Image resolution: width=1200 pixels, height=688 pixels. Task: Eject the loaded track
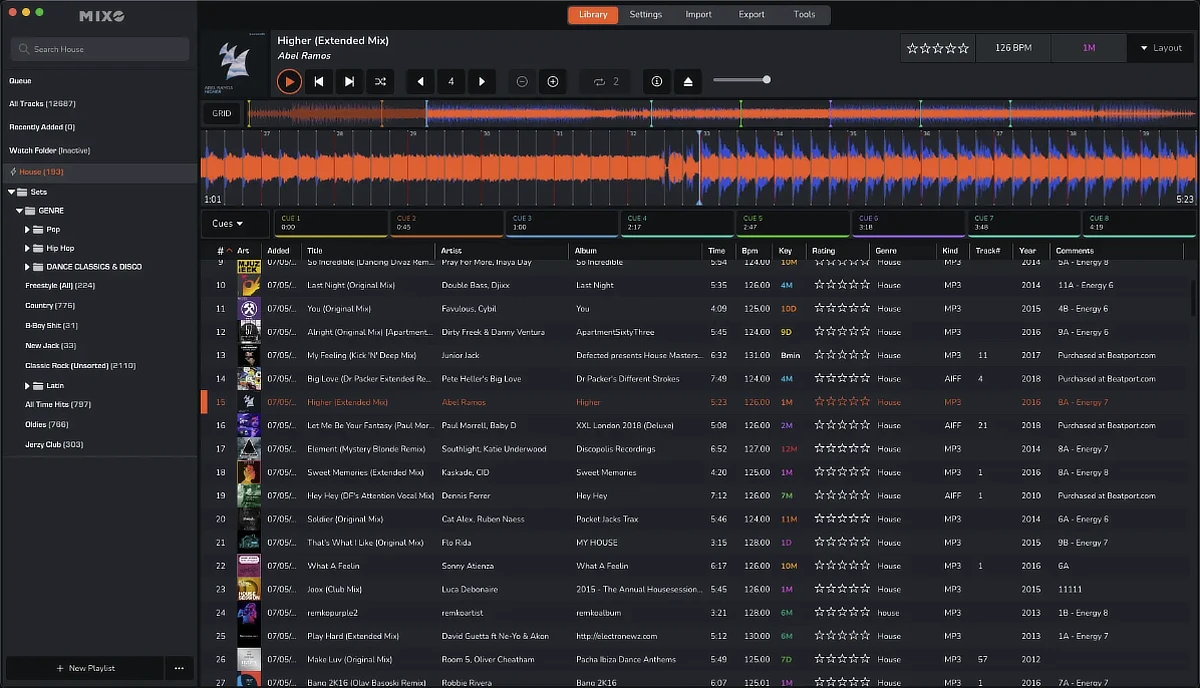click(688, 82)
